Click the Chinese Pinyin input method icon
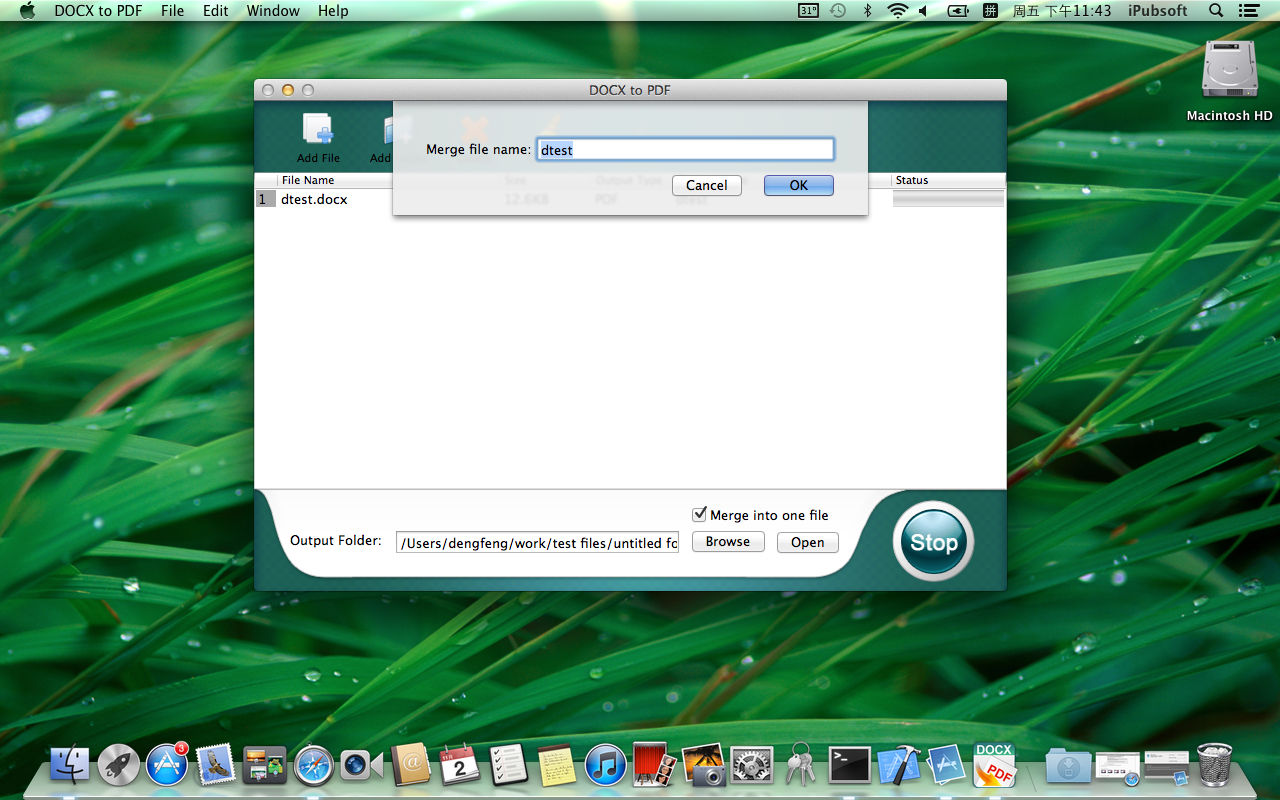The height and width of the screenshot is (800, 1280). point(990,11)
